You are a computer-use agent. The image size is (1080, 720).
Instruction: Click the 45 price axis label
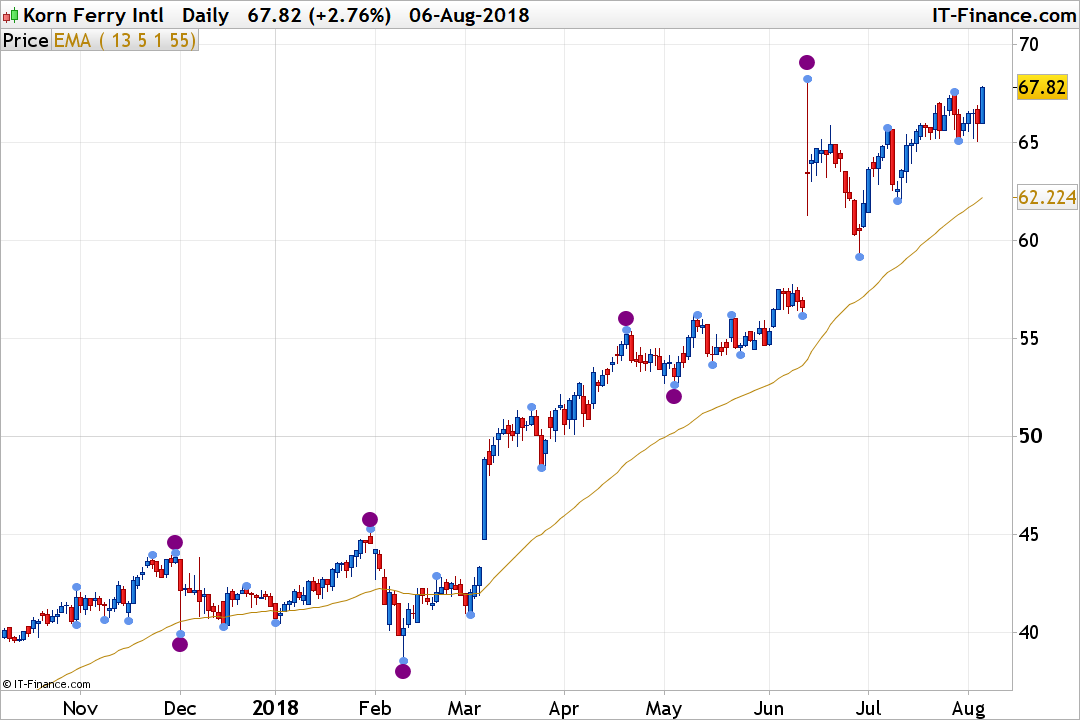click(x=1028, y=535)
